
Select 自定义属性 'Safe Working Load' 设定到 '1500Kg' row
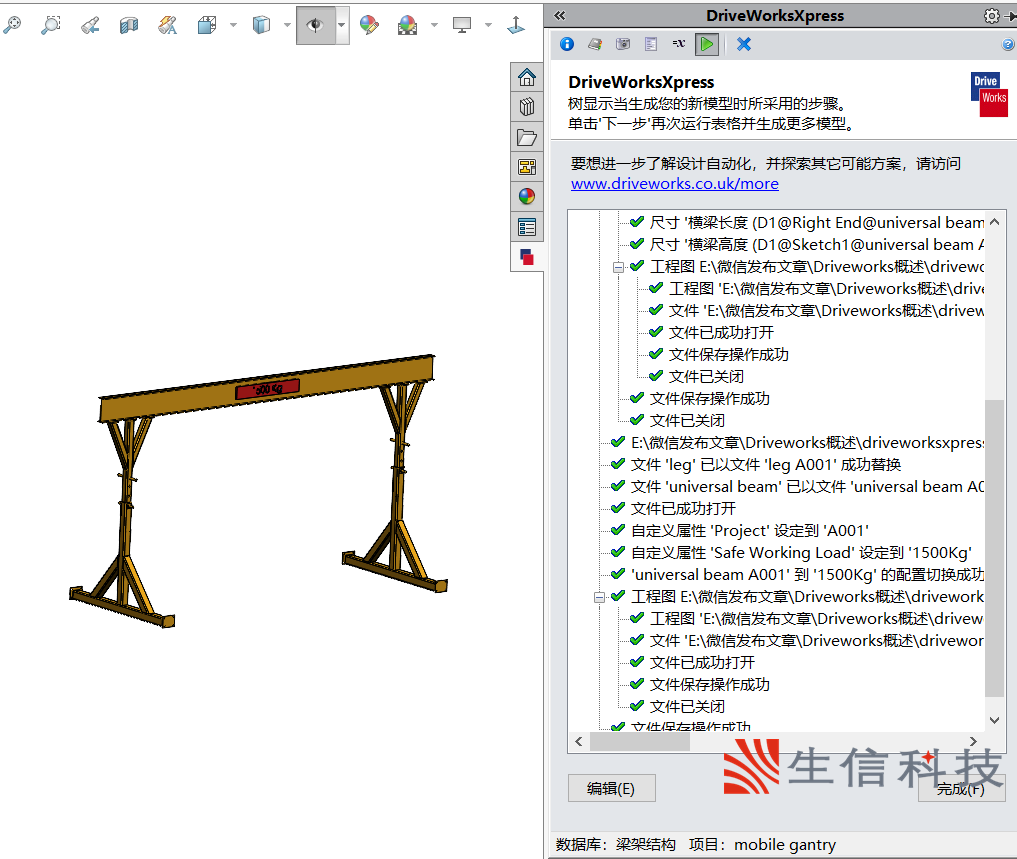791,553
